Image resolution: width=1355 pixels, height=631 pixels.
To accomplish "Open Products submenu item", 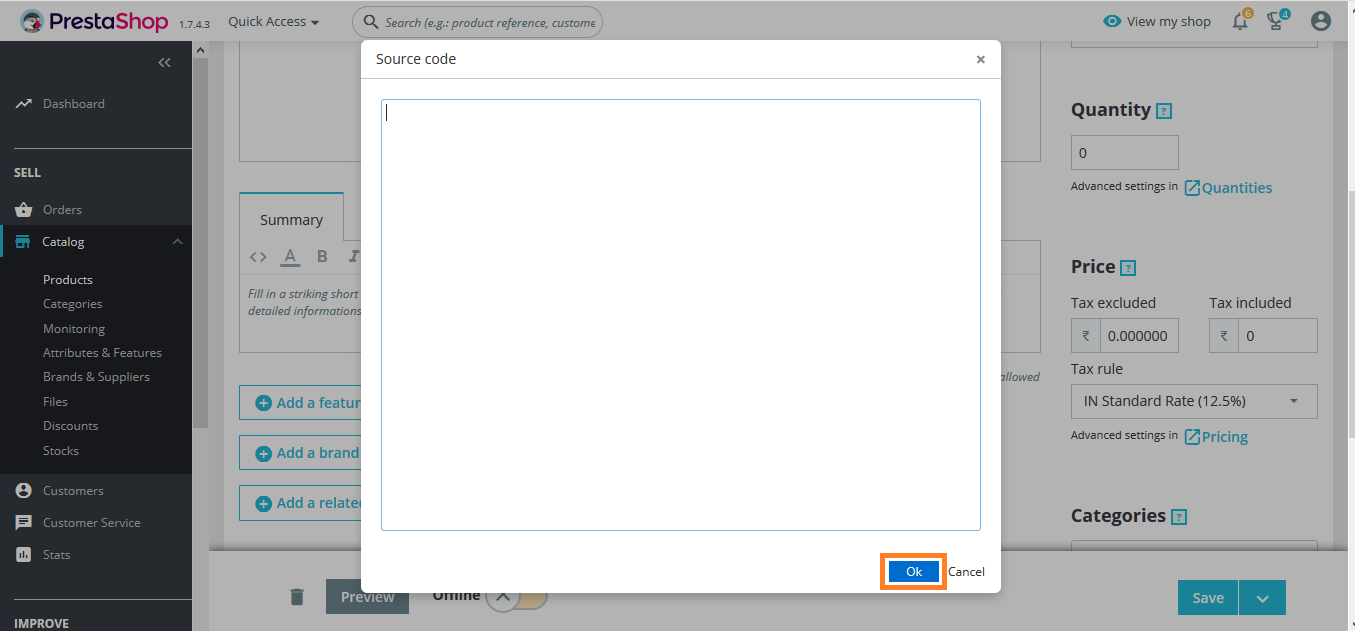I will click(x=68, y=280).
